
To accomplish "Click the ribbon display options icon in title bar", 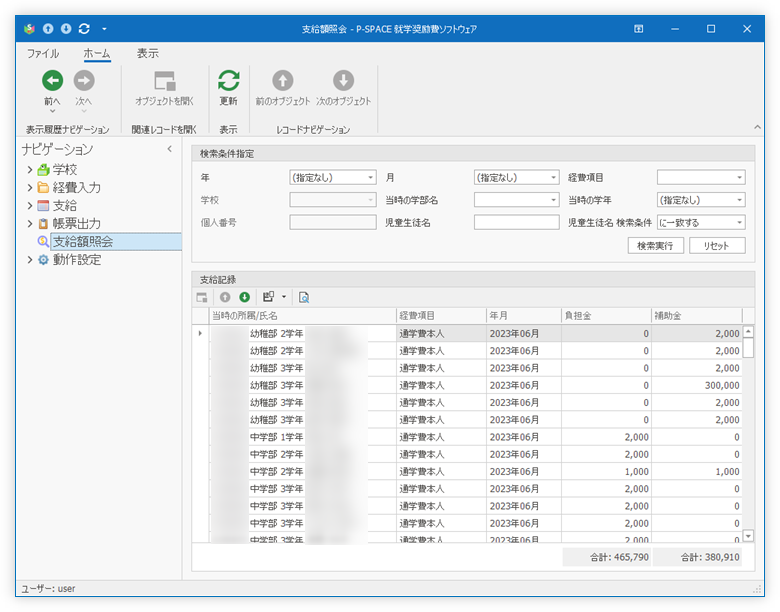I will pyautogui.click(x=638, y=29).
